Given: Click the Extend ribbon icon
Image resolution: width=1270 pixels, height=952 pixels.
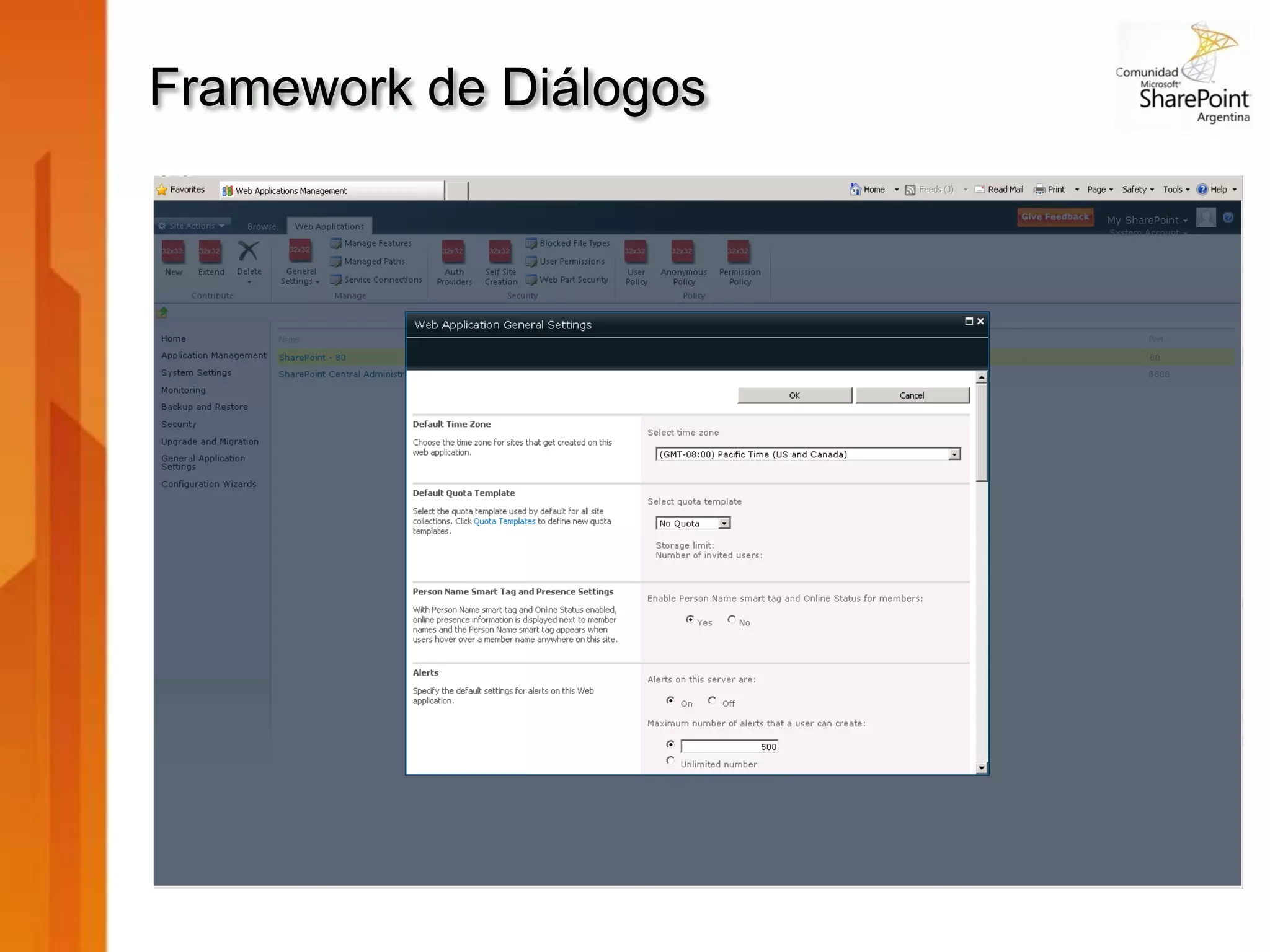Looking at the screenshot, I should point(210,252).
